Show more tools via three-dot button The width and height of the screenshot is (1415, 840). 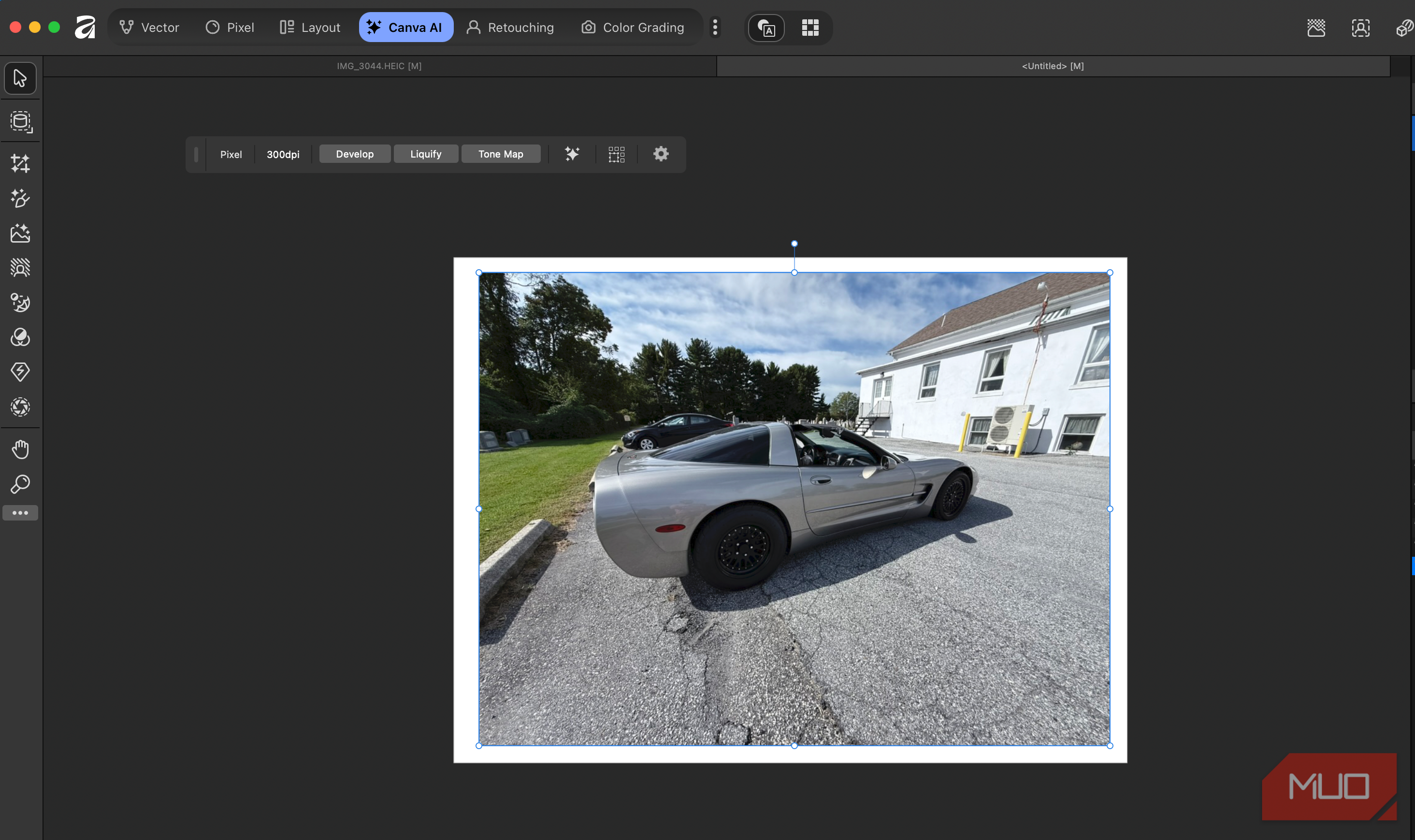tap(20, 513)
